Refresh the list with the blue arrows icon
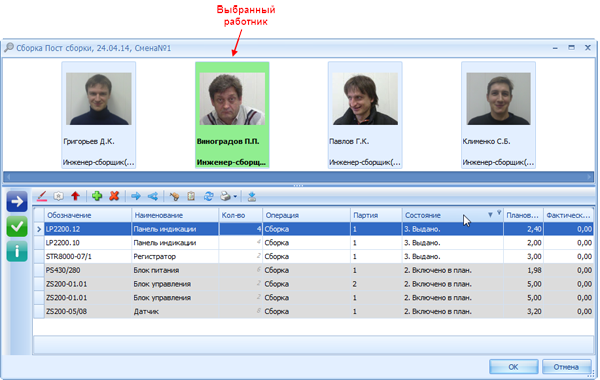This screenshot has height=380, width=600. 209,196
